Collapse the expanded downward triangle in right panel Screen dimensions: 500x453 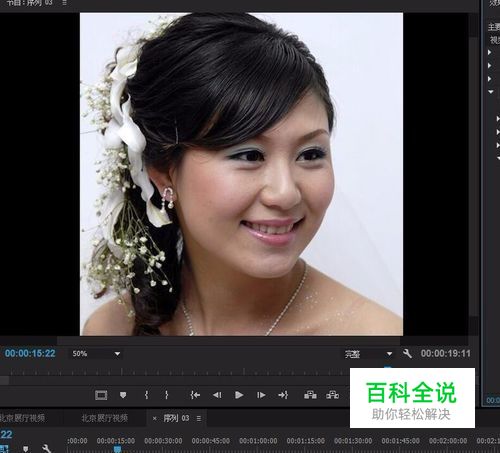[x=491, y=92]
